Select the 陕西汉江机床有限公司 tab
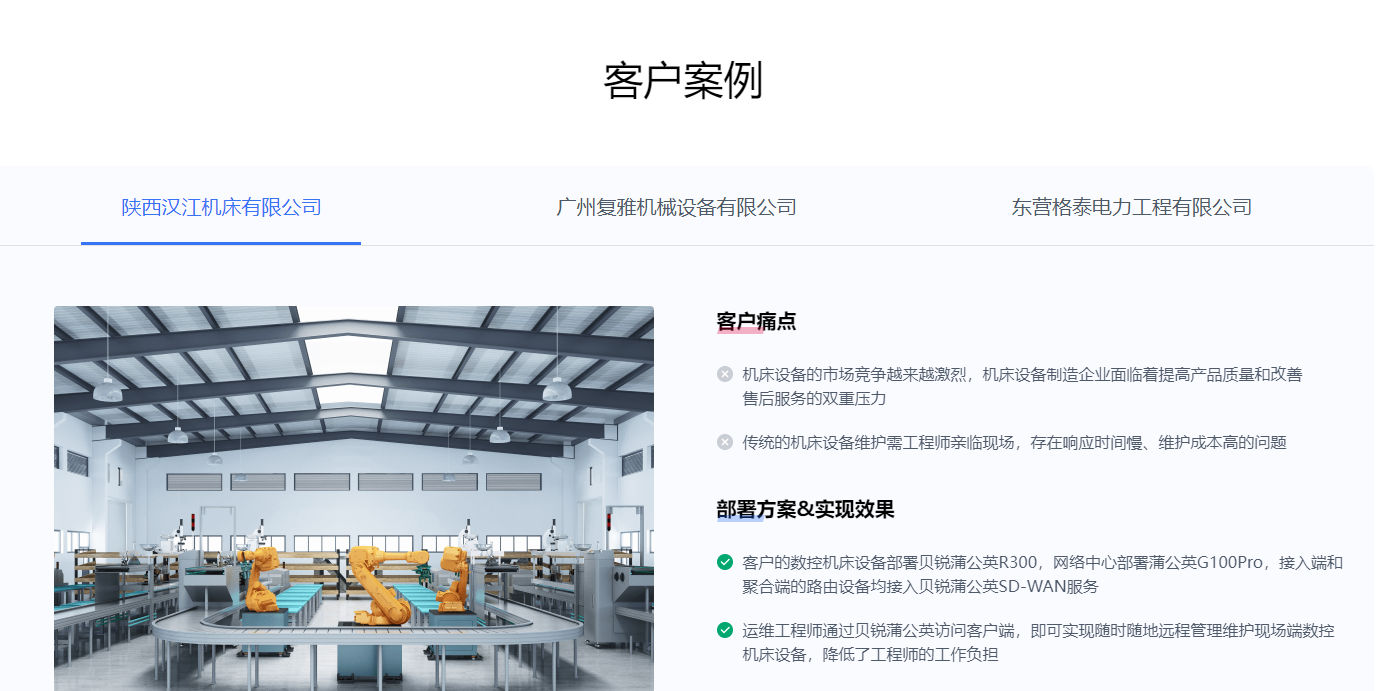Screen dimensions: 1384x691 click(x=221, y=207)
